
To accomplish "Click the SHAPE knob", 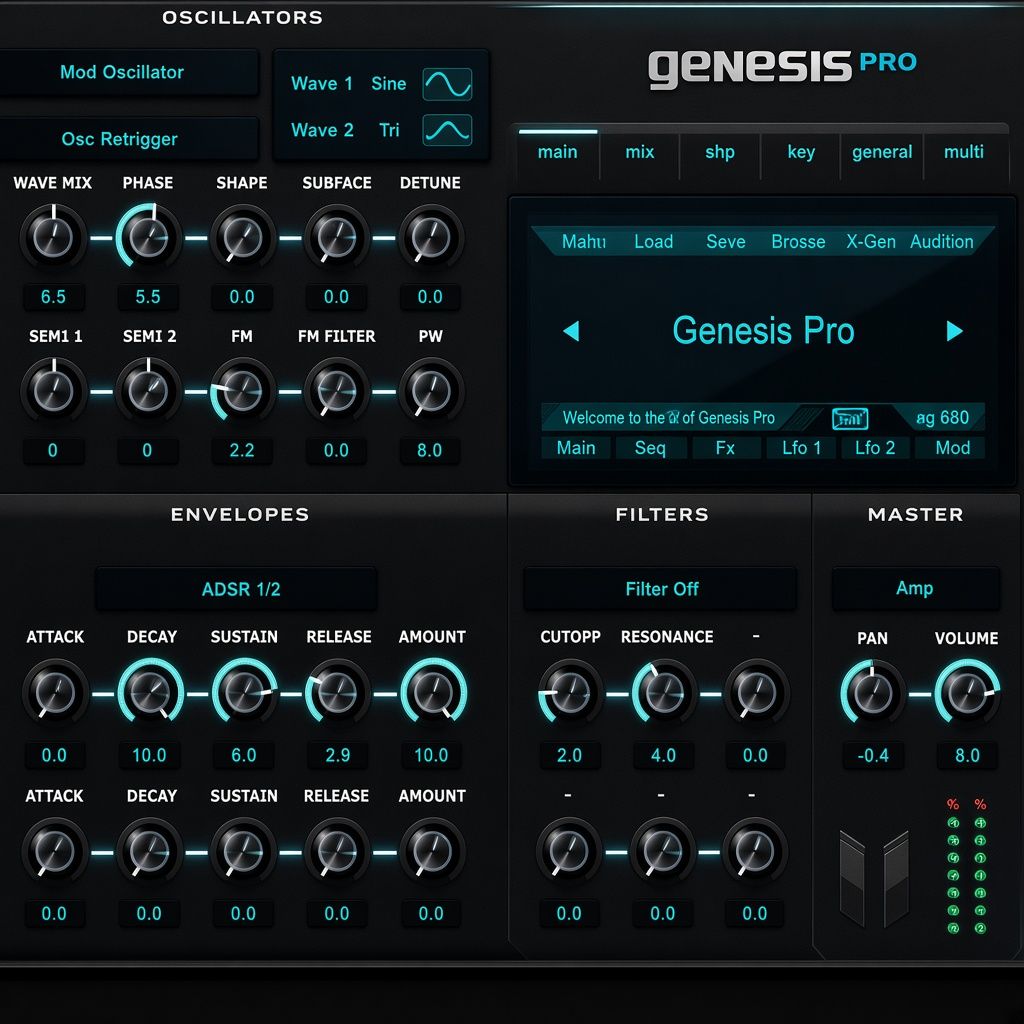I will (242, 237).
